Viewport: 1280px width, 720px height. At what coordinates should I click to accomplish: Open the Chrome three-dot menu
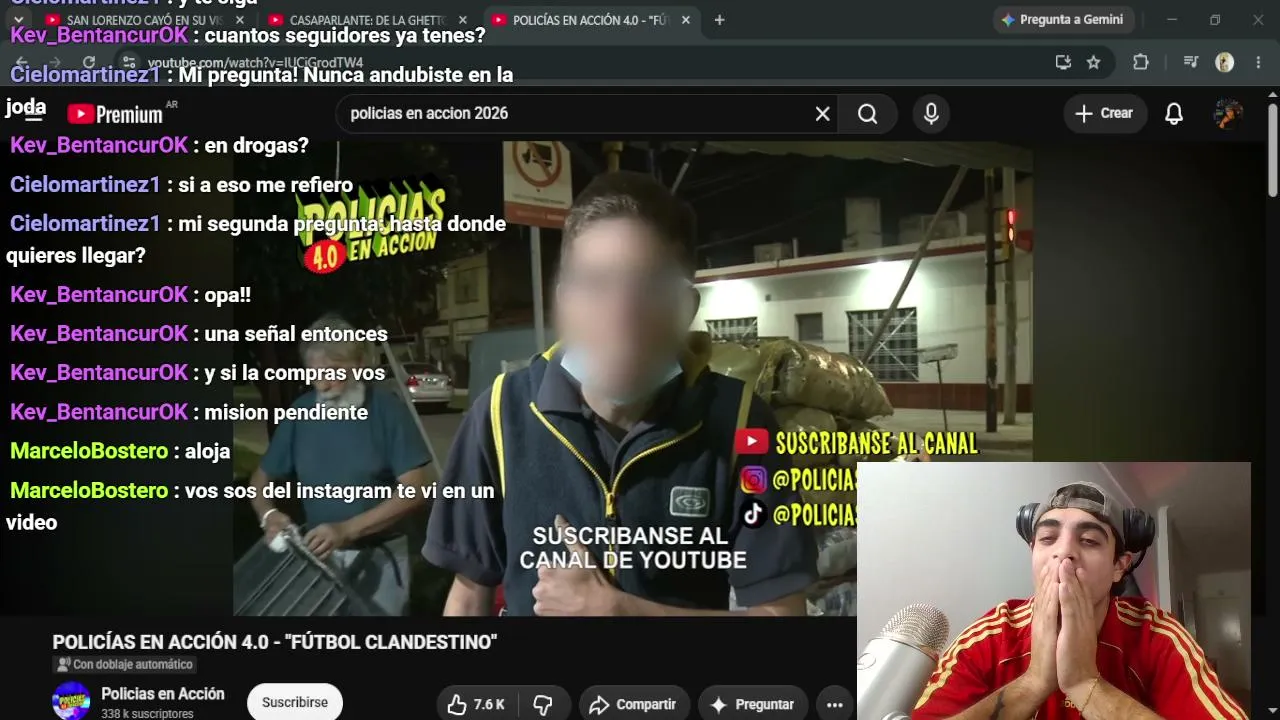point(1258,62)
